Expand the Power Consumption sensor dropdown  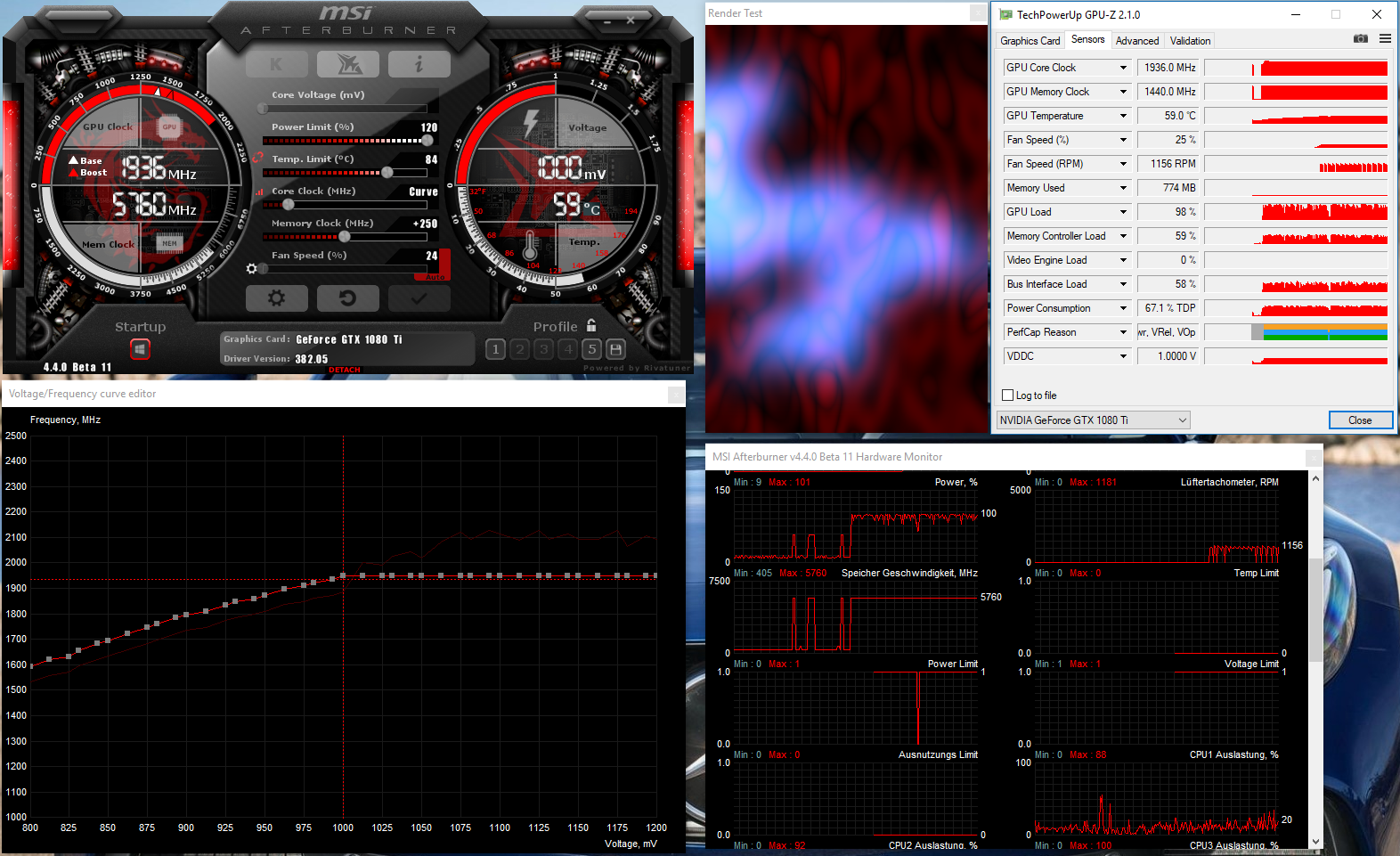tap(1123, 308)
